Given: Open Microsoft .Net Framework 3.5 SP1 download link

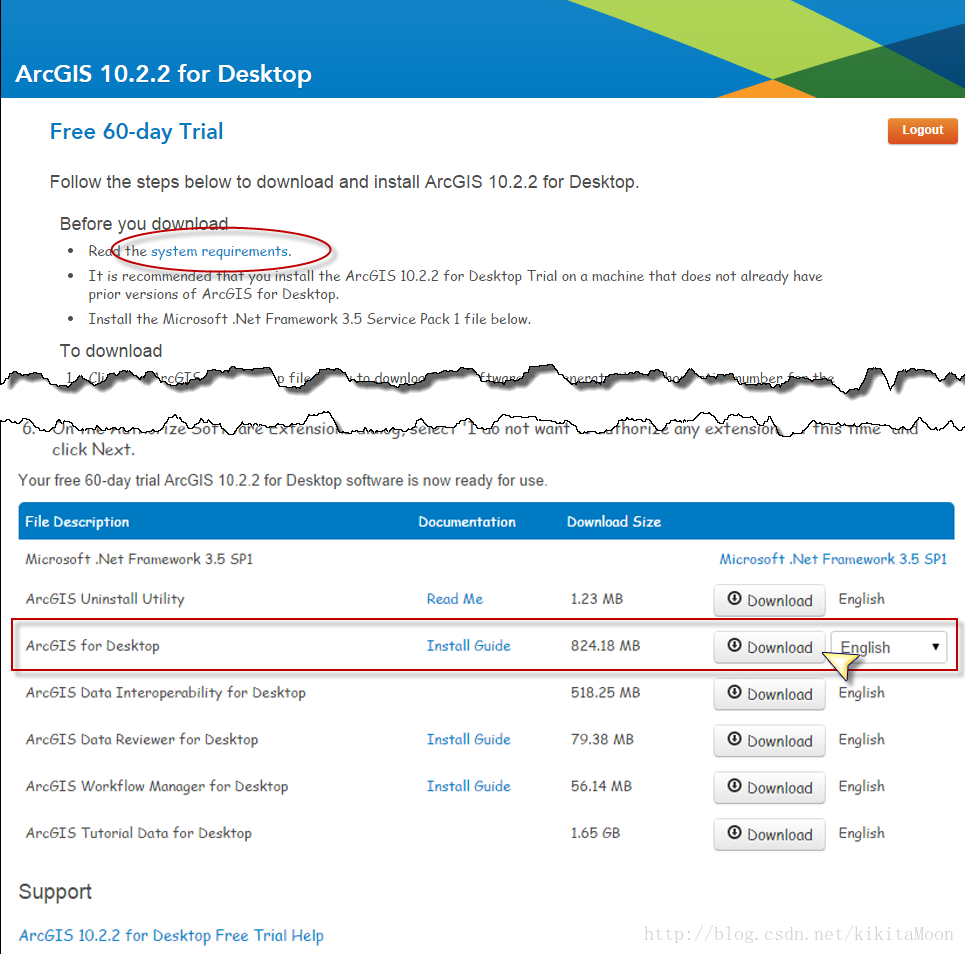Looking at the screenshot, I should pyautogui.click(x=833, y=559).
